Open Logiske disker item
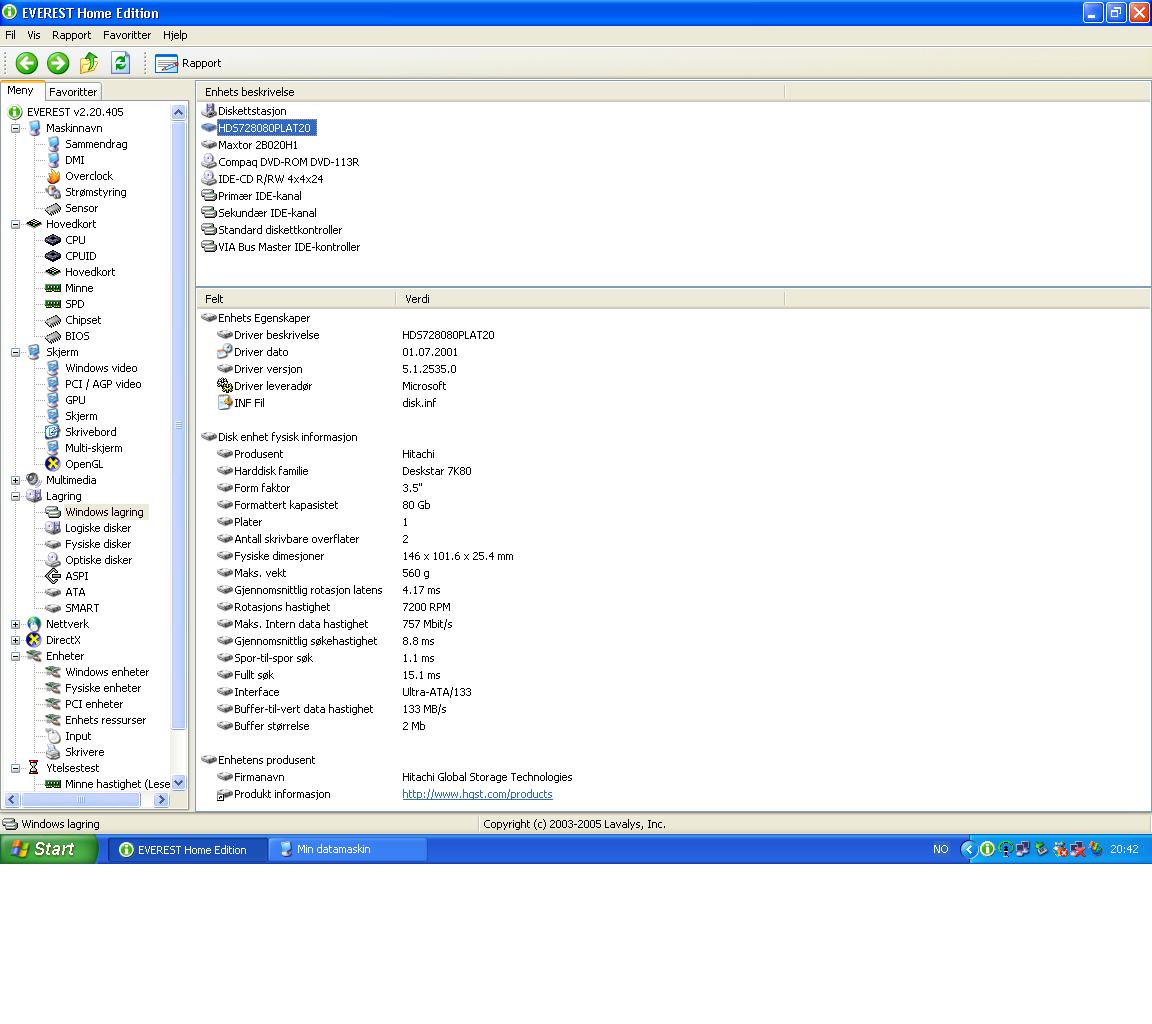The width and height of the screenshot is (1152, 1024). (88, 528)
